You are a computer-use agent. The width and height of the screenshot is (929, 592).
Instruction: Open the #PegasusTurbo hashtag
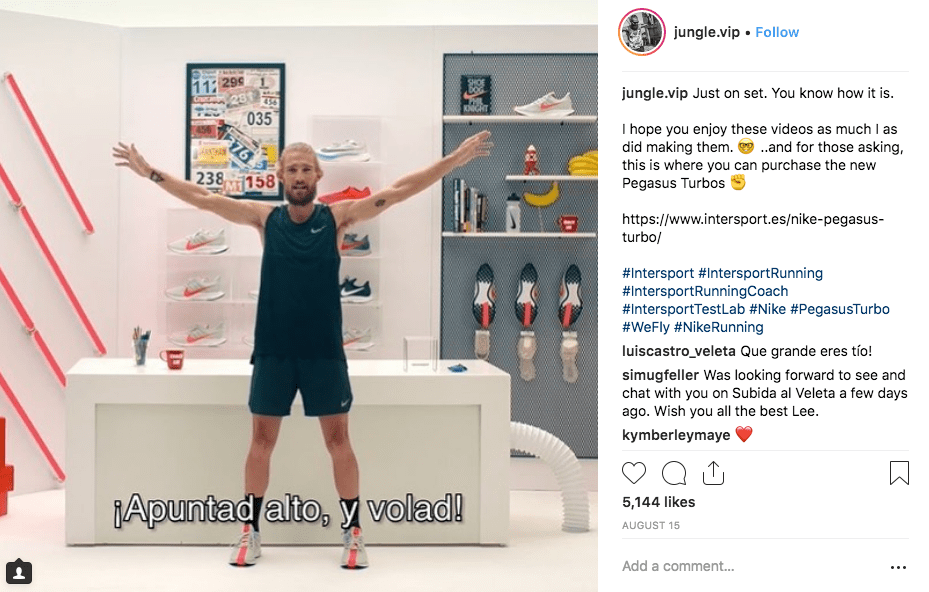(x=840, y=309)
